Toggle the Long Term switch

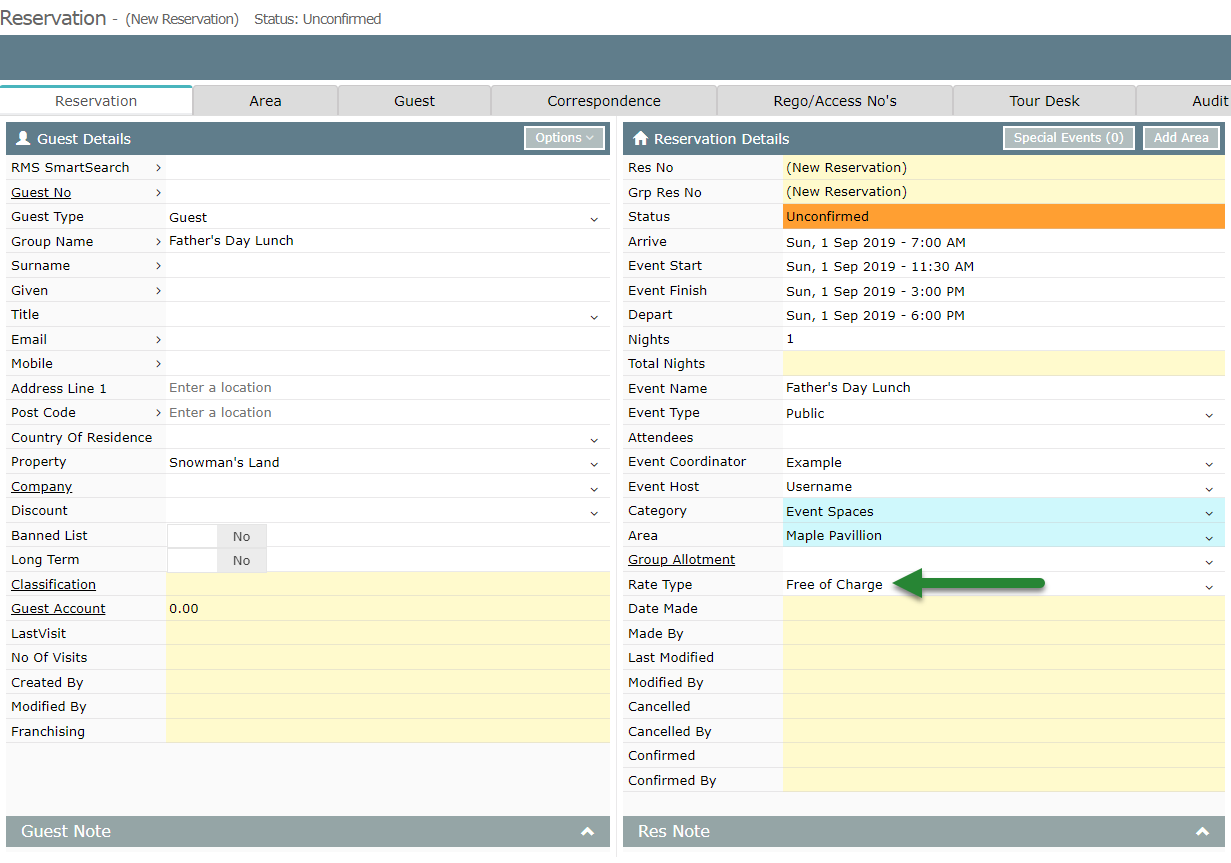point(217,561)
